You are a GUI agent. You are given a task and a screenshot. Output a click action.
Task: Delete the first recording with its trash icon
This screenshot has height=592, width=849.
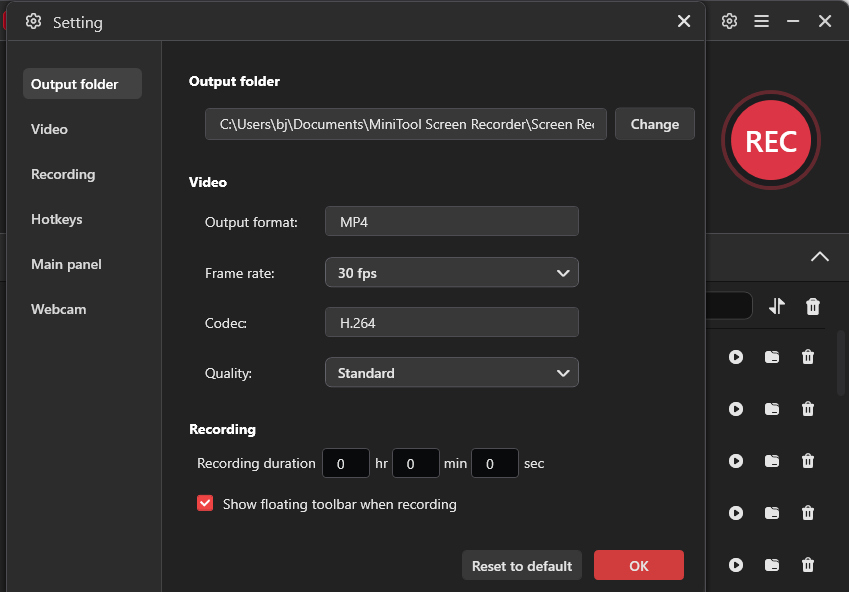click(x=808, y=357)
